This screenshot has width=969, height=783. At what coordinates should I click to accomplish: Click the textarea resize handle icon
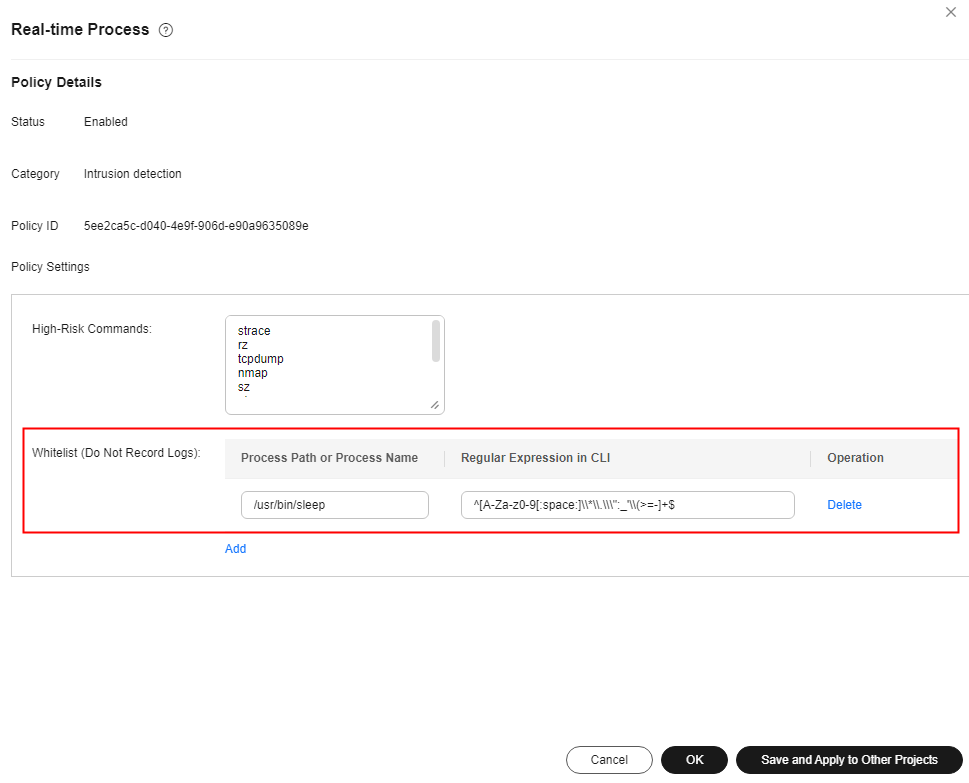[434, 405]
